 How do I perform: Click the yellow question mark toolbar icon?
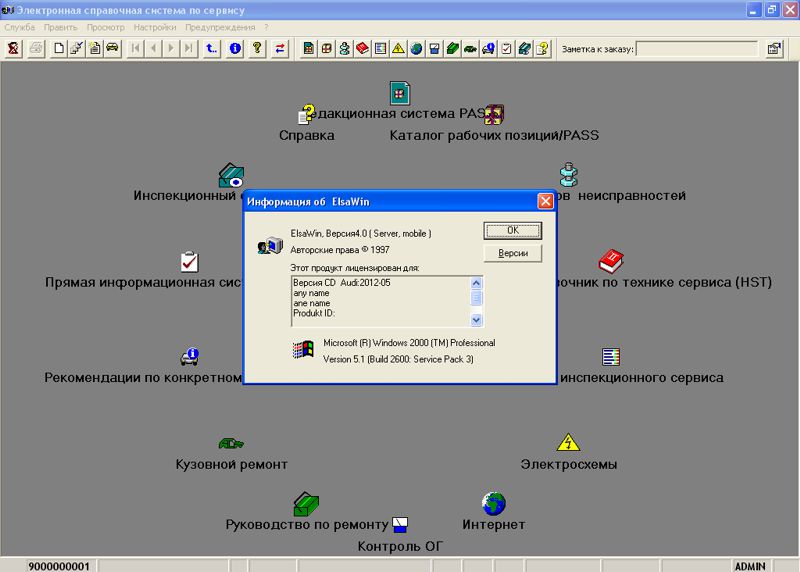click(257, 48)
